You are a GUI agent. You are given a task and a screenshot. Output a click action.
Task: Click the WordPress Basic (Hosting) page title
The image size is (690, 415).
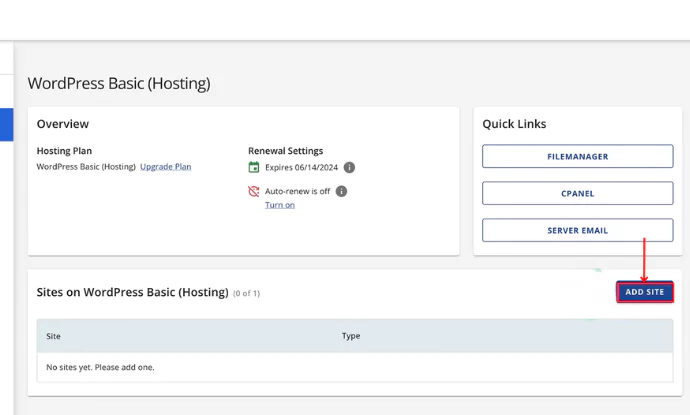point(119,83)
